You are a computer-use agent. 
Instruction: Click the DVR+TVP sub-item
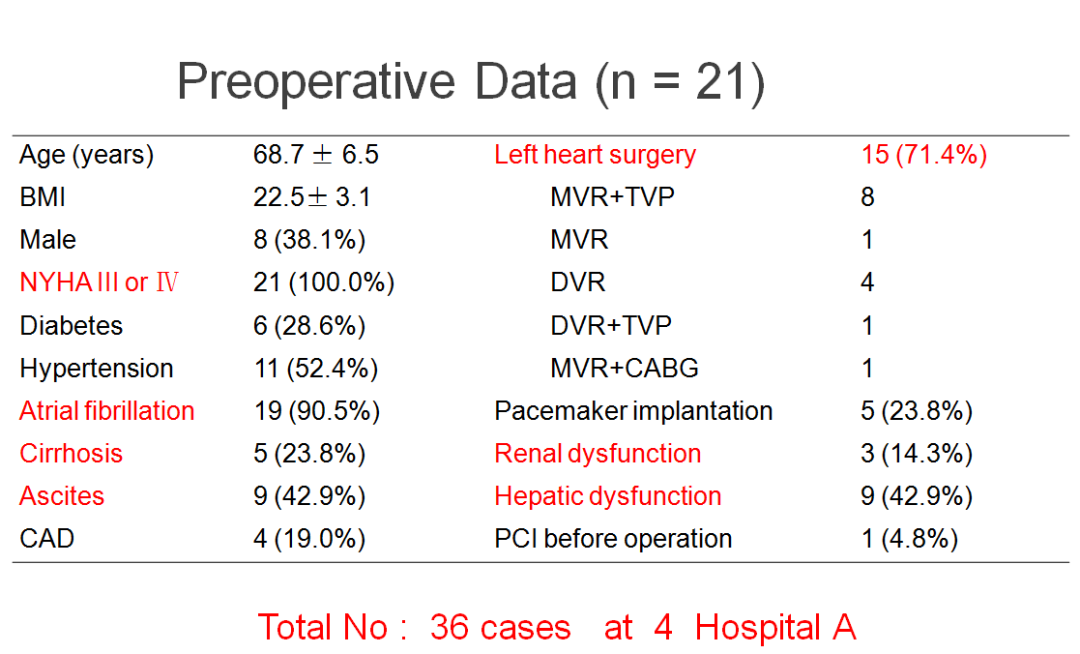coord(611,326)
